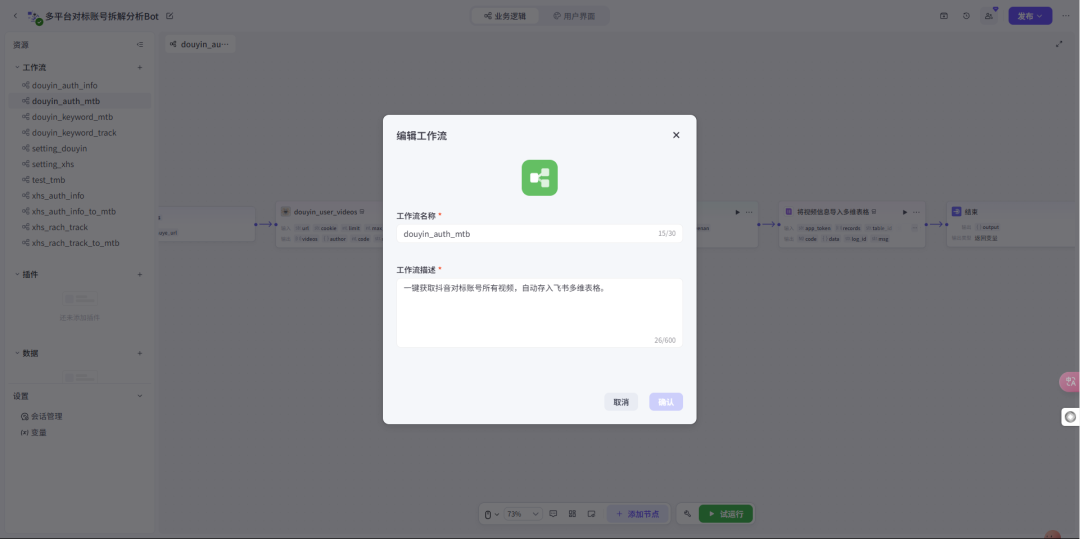This screenshot has width=1080, height=539.
Task: Collapse the 资源 panel with its list icon
Action: click(140, 45)
